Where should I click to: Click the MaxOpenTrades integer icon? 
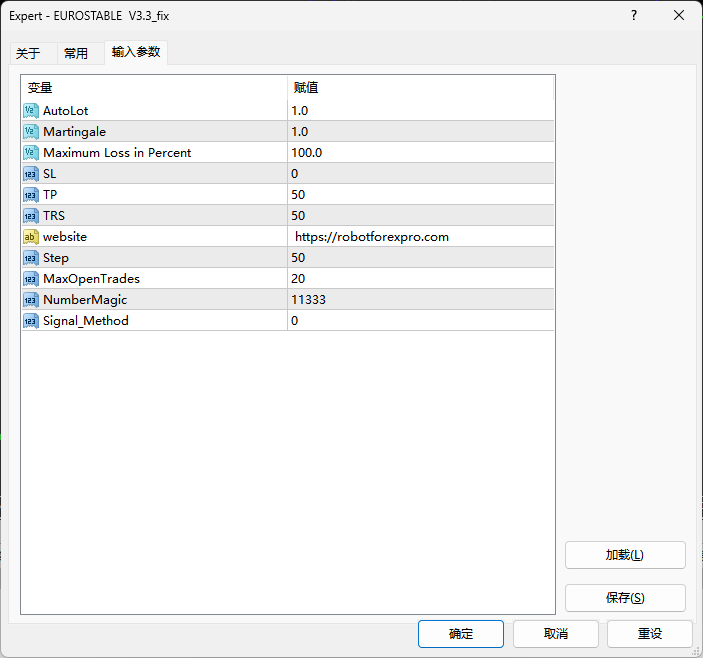click(x=30, y=278)
